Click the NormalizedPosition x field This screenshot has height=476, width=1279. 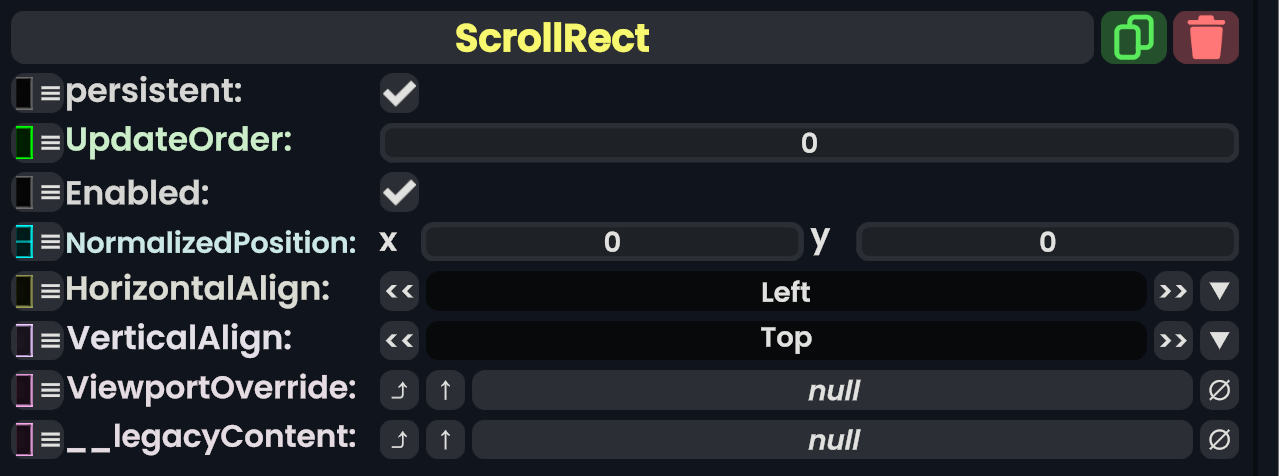tap(612, 242)
